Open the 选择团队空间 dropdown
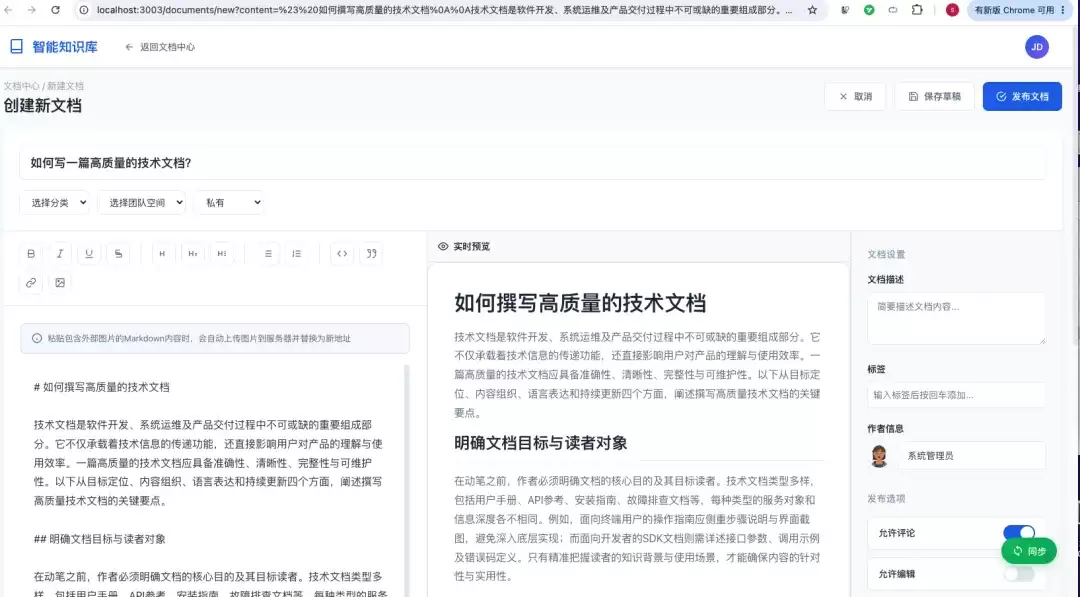The image size is (1080, 597). [x=142, y=202]
